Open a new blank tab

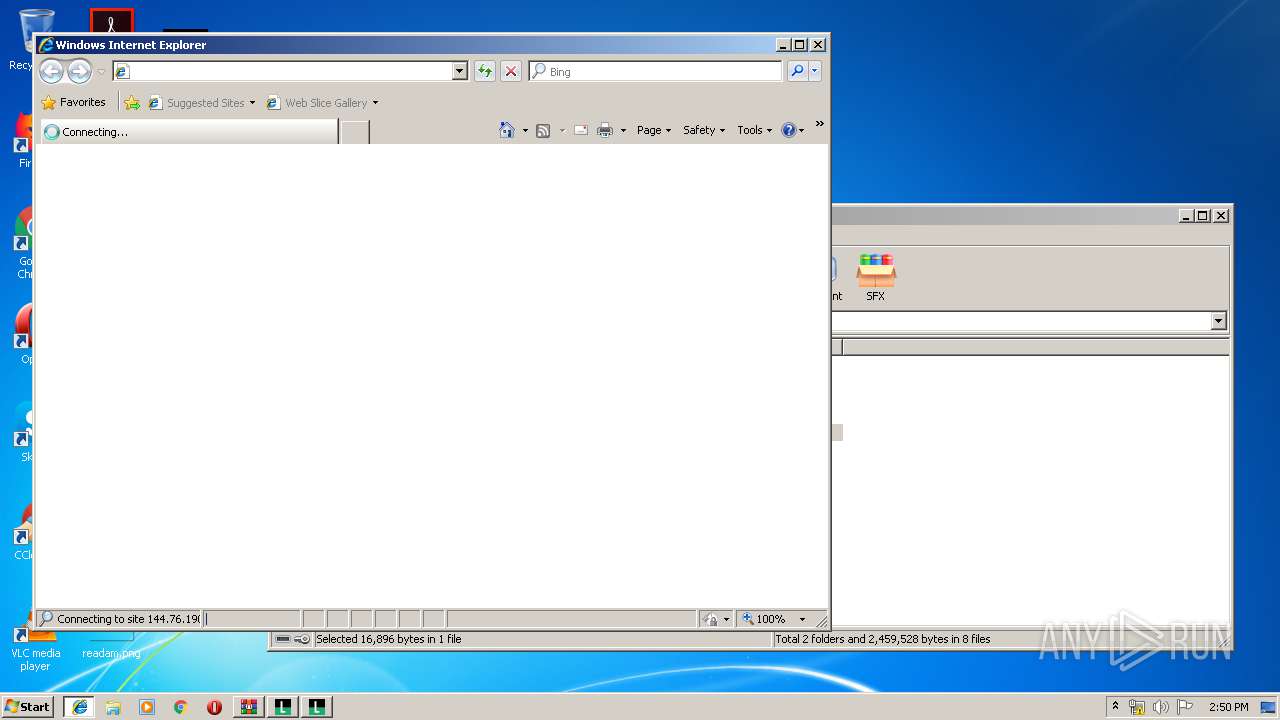(x=354, y=131)
